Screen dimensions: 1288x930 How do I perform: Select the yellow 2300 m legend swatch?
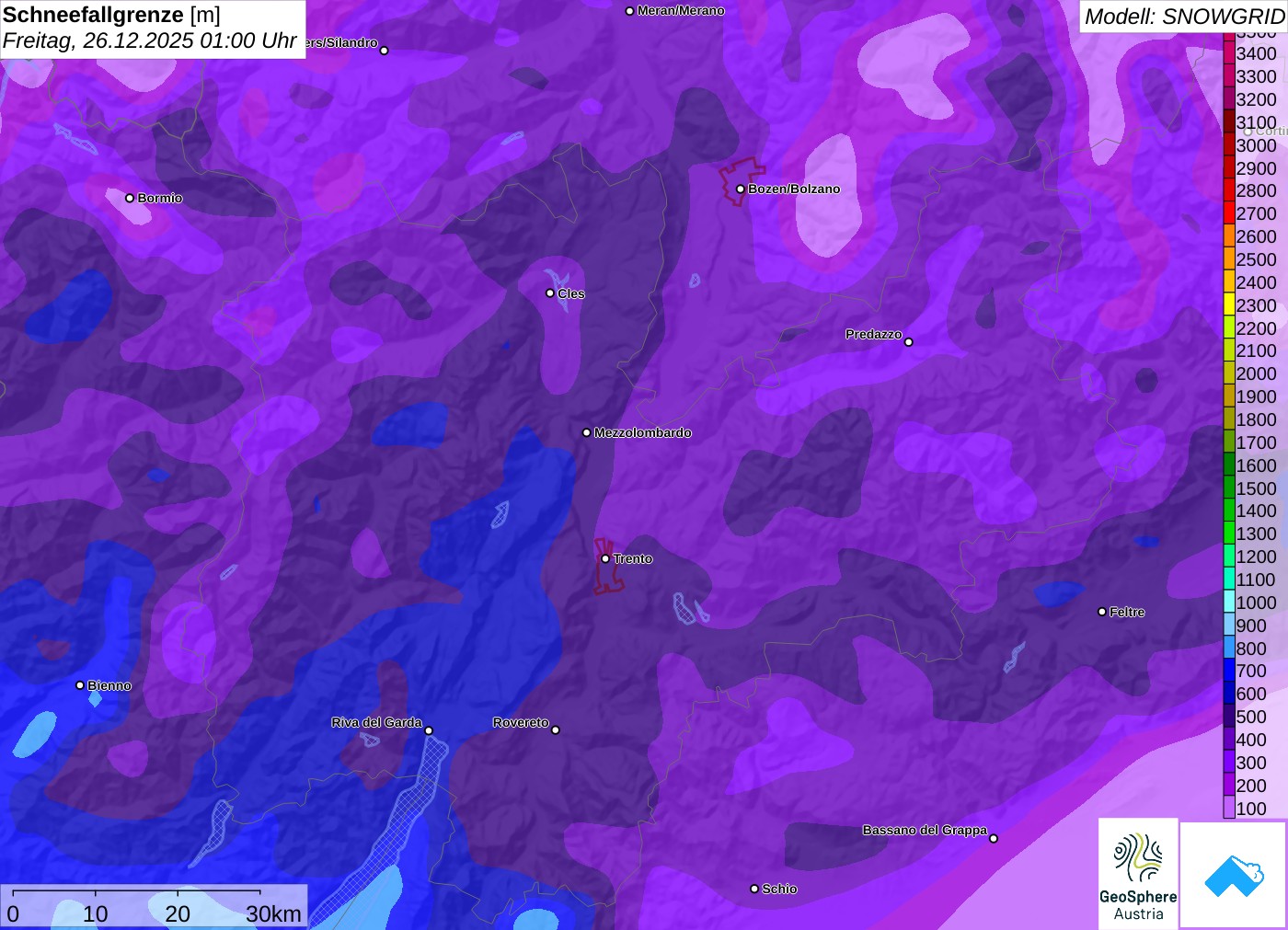[x=1229, y=304]
